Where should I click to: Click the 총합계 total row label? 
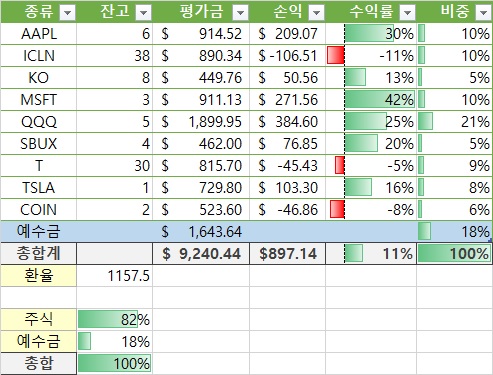(39, 254)
